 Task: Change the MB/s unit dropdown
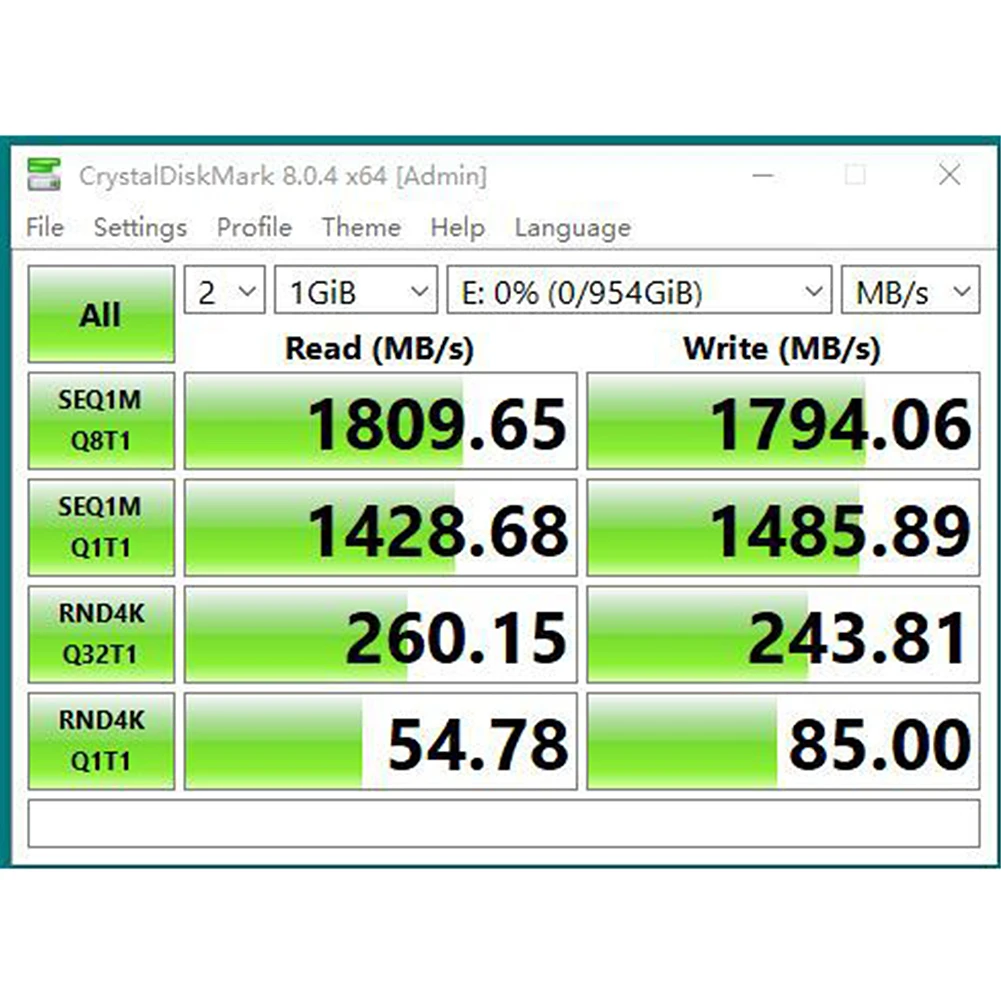pos(910,290)
